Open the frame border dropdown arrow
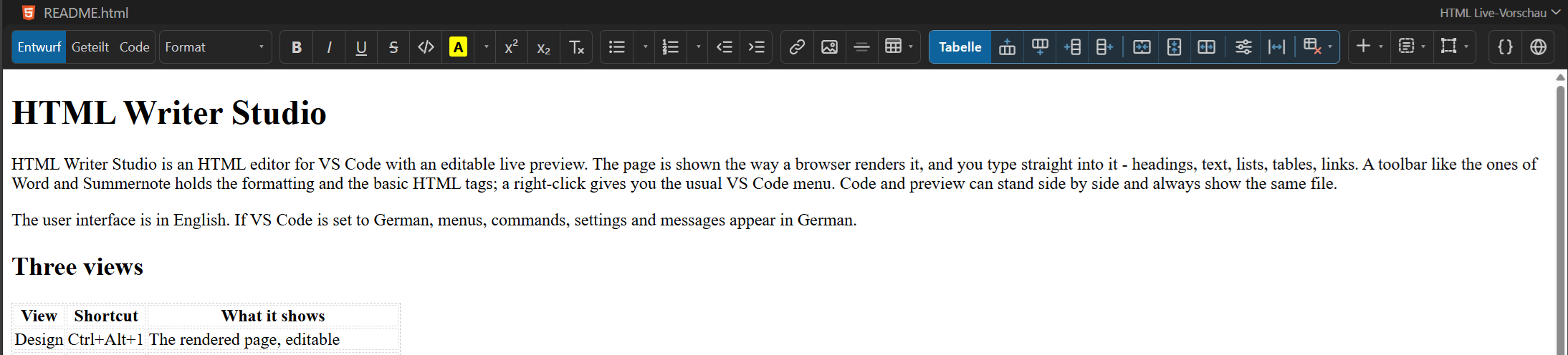 [x=1466, y=47]
